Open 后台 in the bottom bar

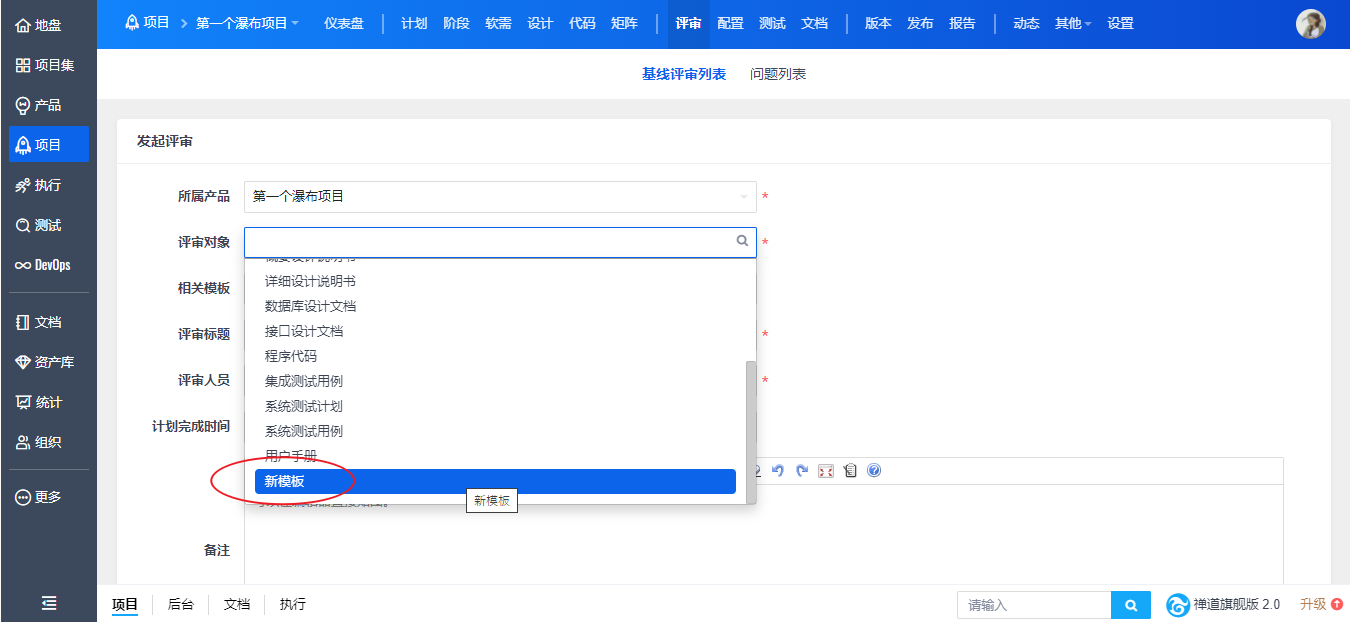click(180, 604)
